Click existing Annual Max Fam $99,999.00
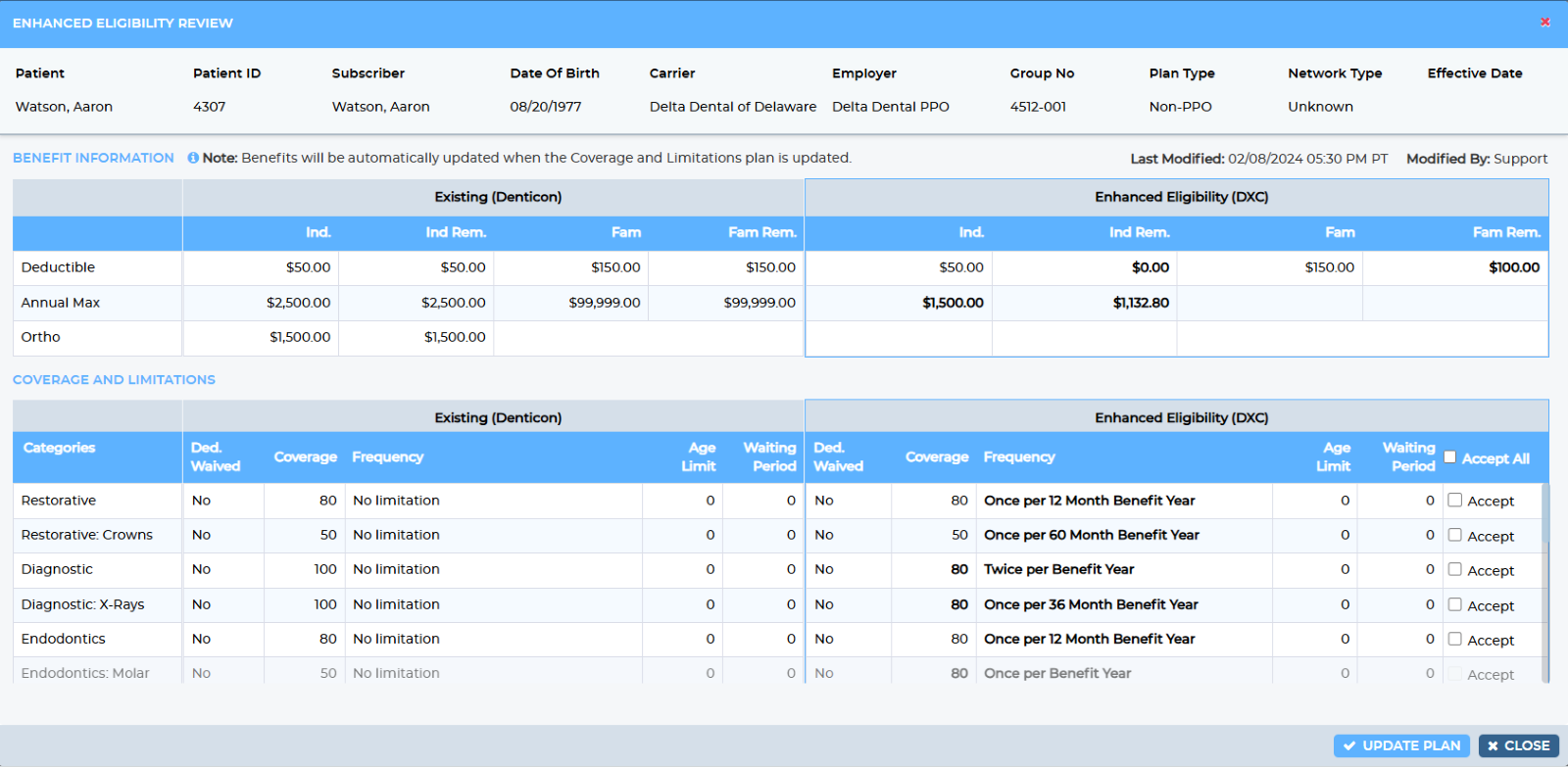 [605, 303]
